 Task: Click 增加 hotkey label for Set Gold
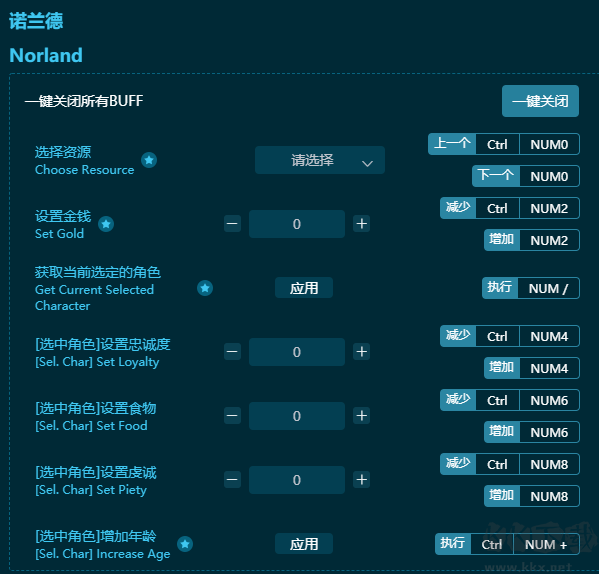[x=502, y=240]
